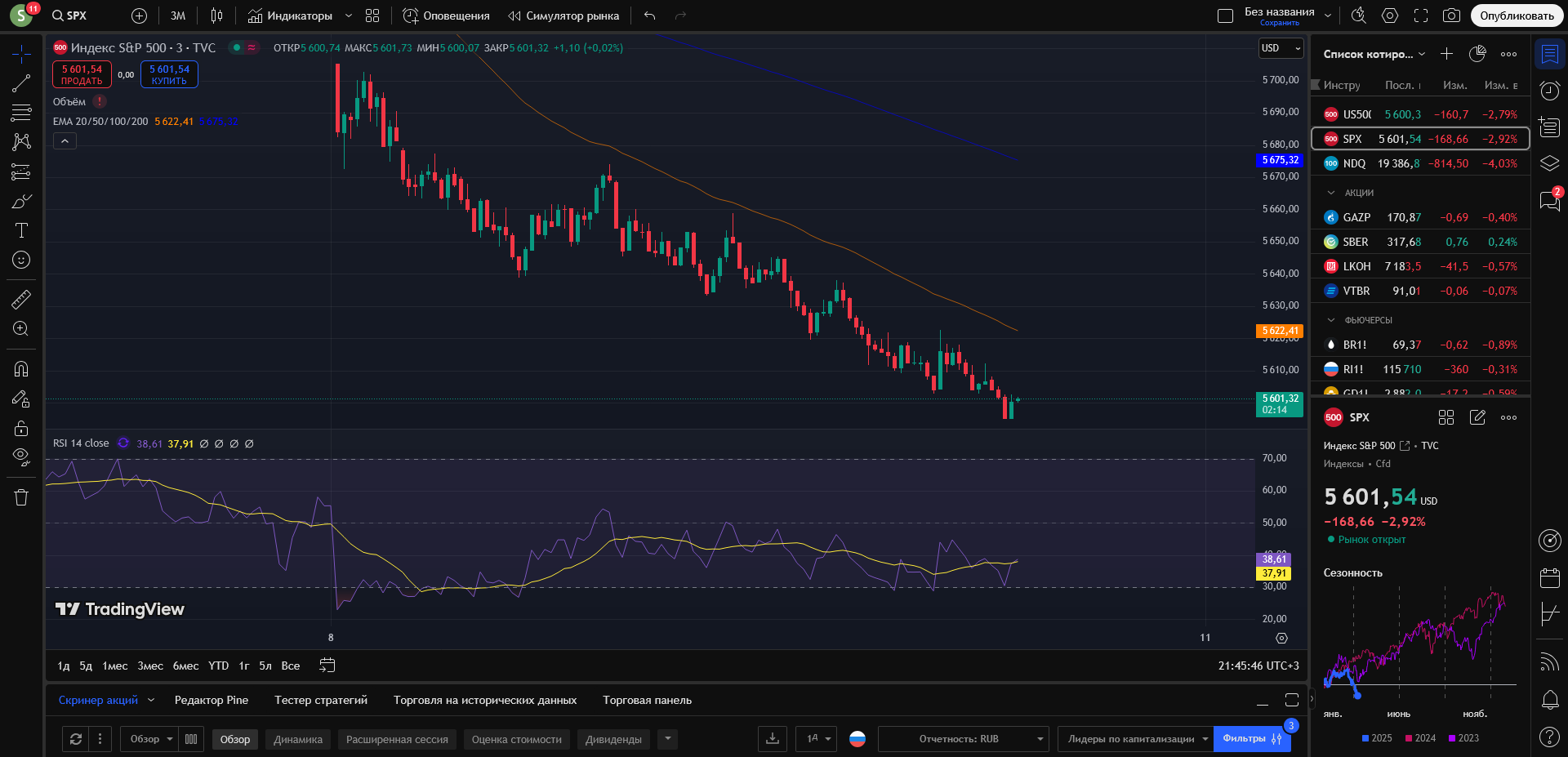Toggle the 2023 seasonality series

[x=1463, y=738]
